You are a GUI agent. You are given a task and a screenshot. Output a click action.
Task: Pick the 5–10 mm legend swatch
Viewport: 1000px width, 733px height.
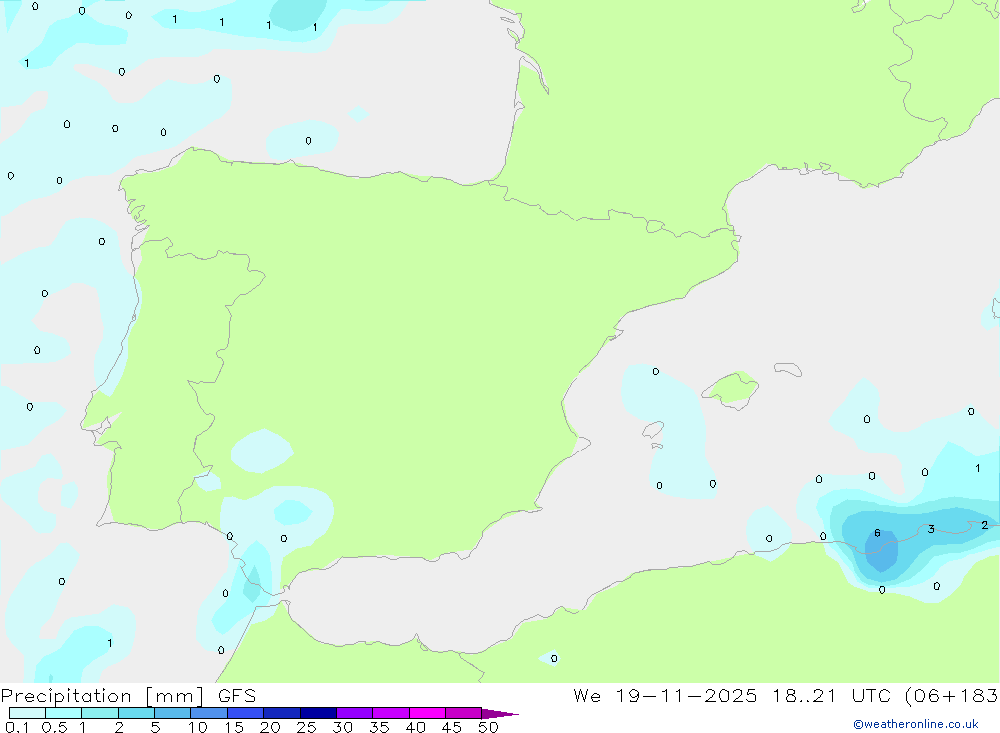[x=173, y=713]
